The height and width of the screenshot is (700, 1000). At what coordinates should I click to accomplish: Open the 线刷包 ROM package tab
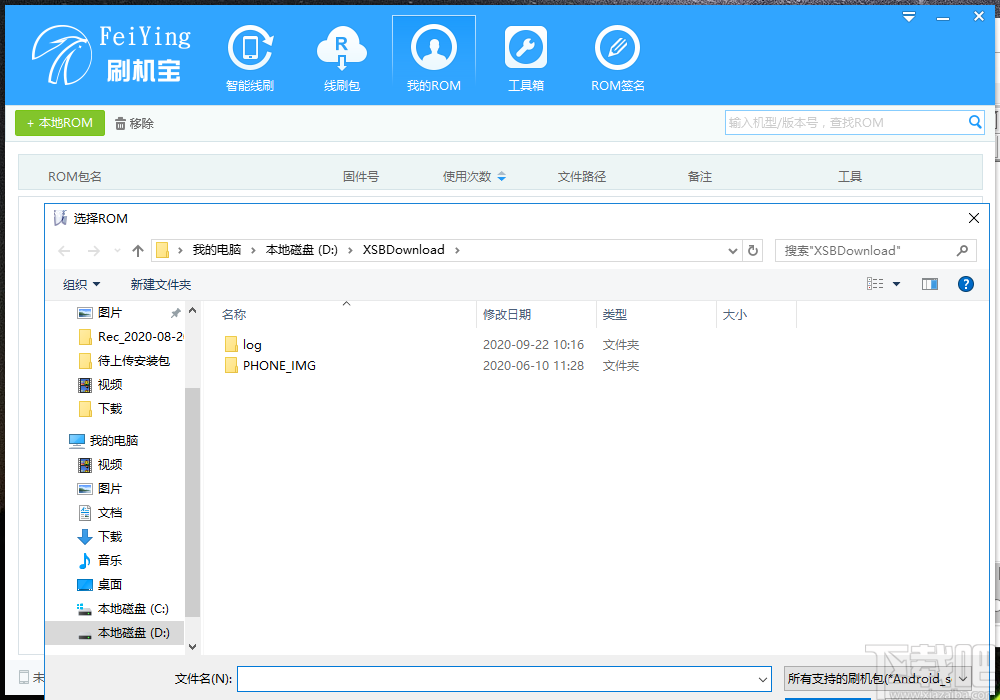342,59
